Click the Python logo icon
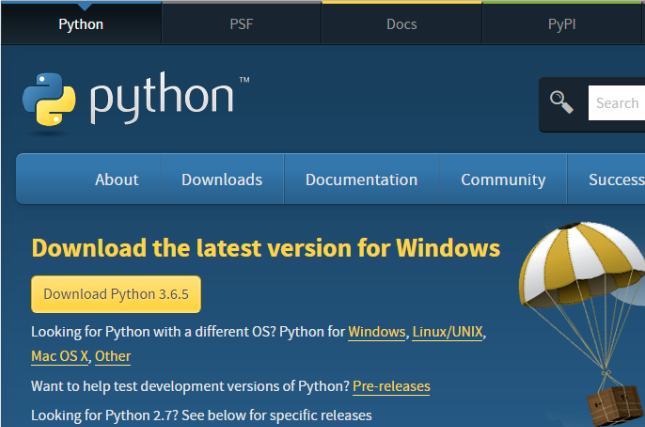This screenshot has height=427, width=645. pos(49,99)
